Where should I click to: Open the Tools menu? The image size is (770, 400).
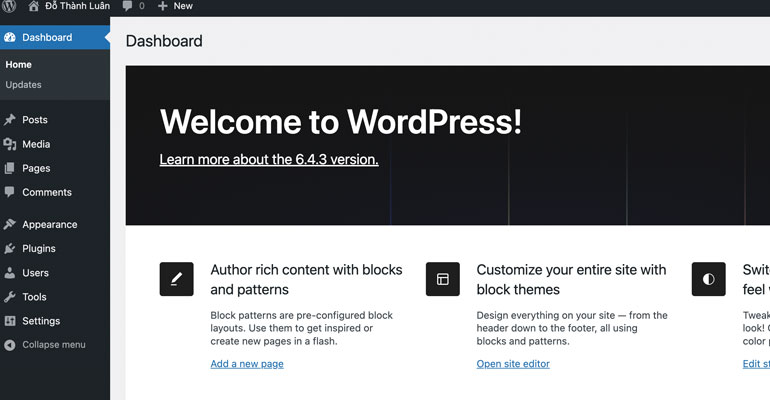[x=55, y=297]
